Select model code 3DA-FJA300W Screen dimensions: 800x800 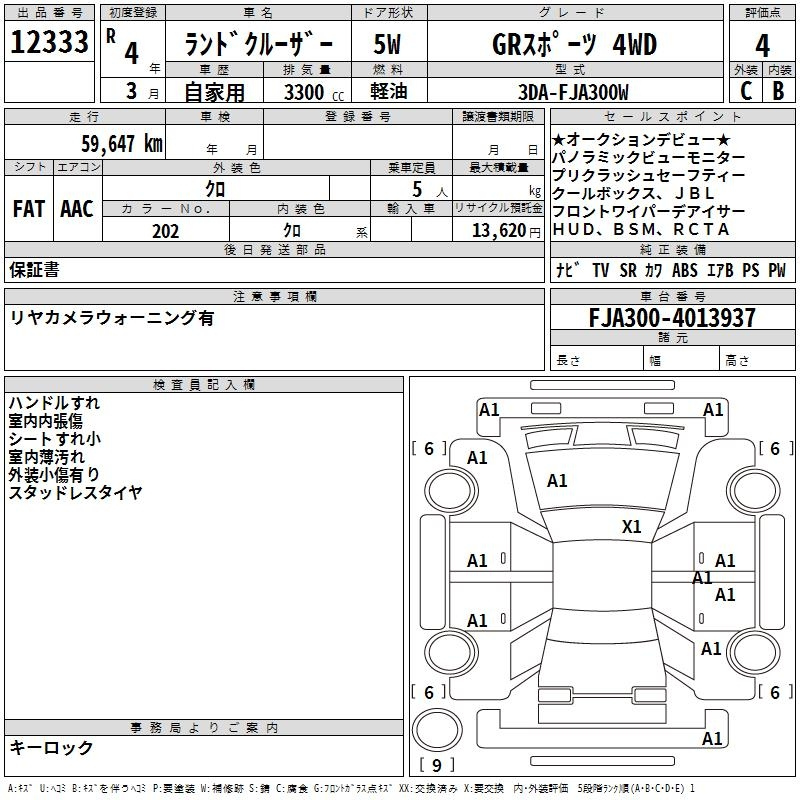tap(573, 92)
